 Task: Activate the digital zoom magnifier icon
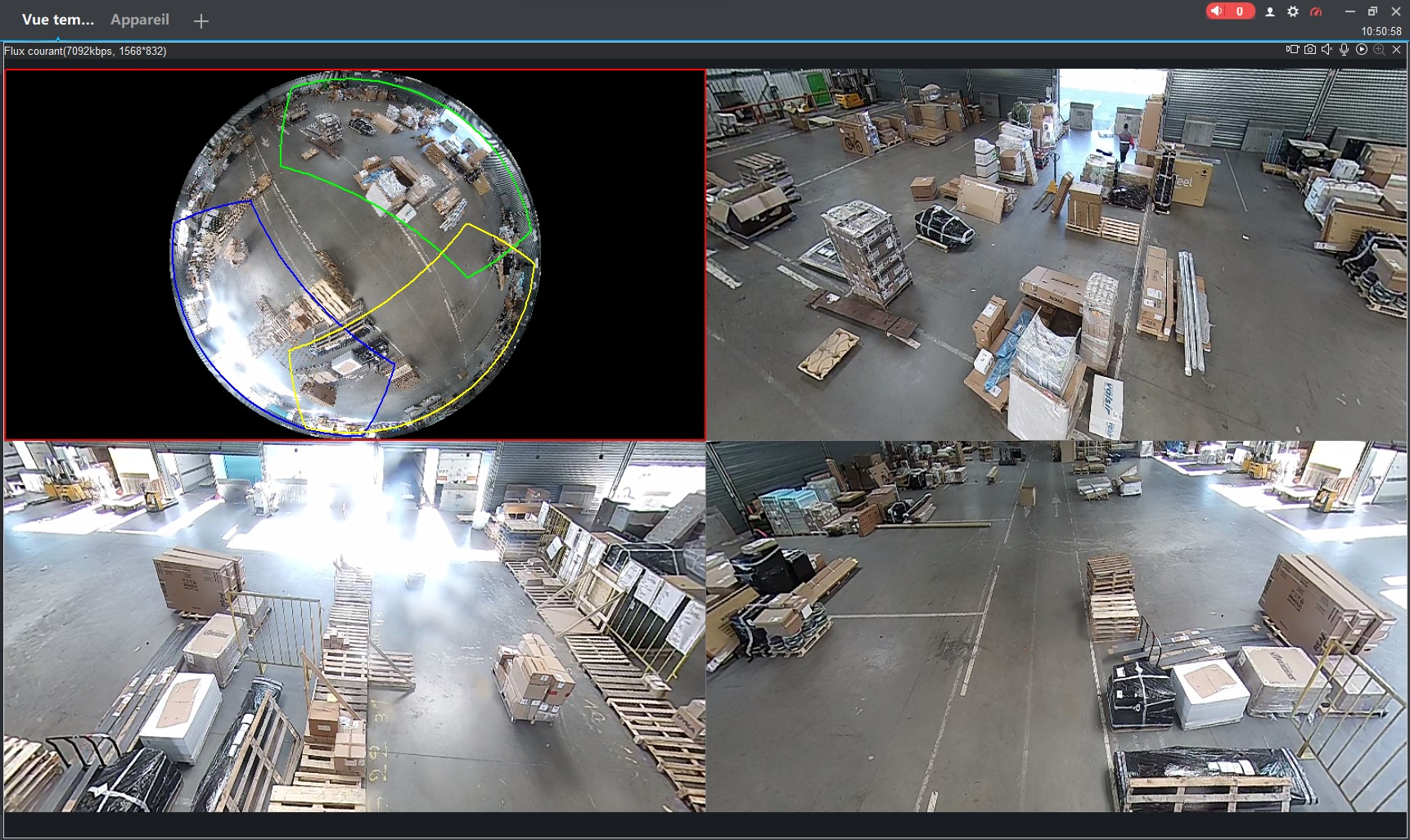click(1379, 50)
